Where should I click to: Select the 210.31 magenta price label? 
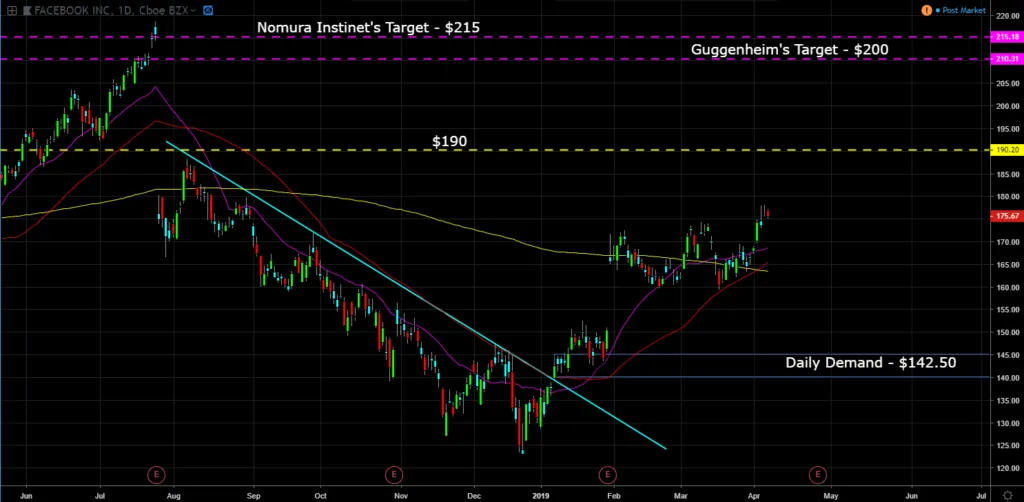tap(1007, 59)
